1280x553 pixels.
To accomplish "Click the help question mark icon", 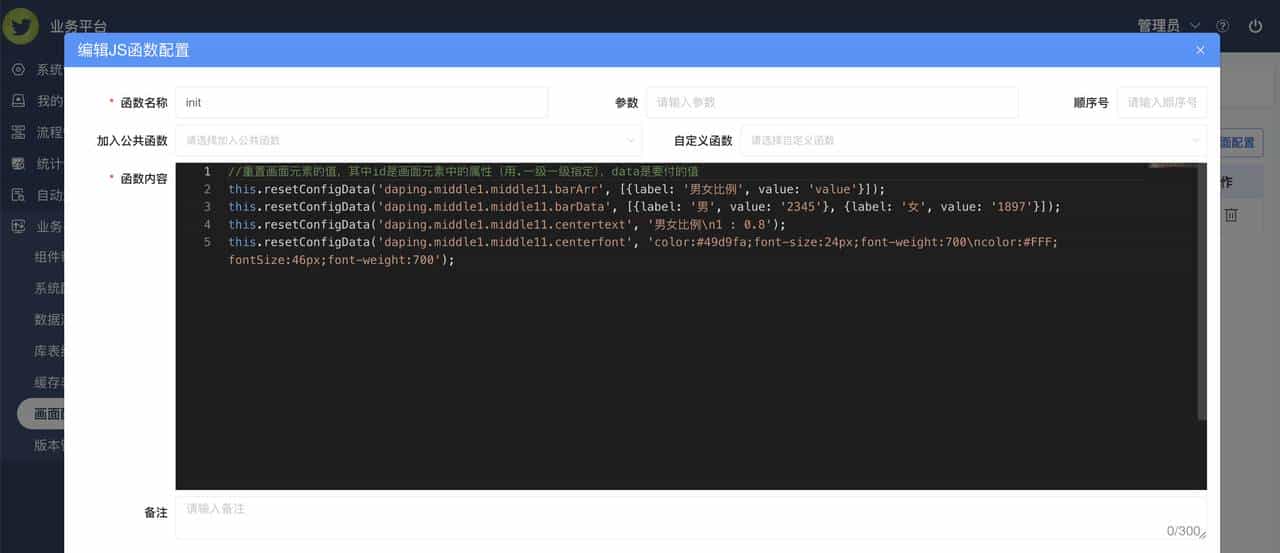I will coord(1223,26).
